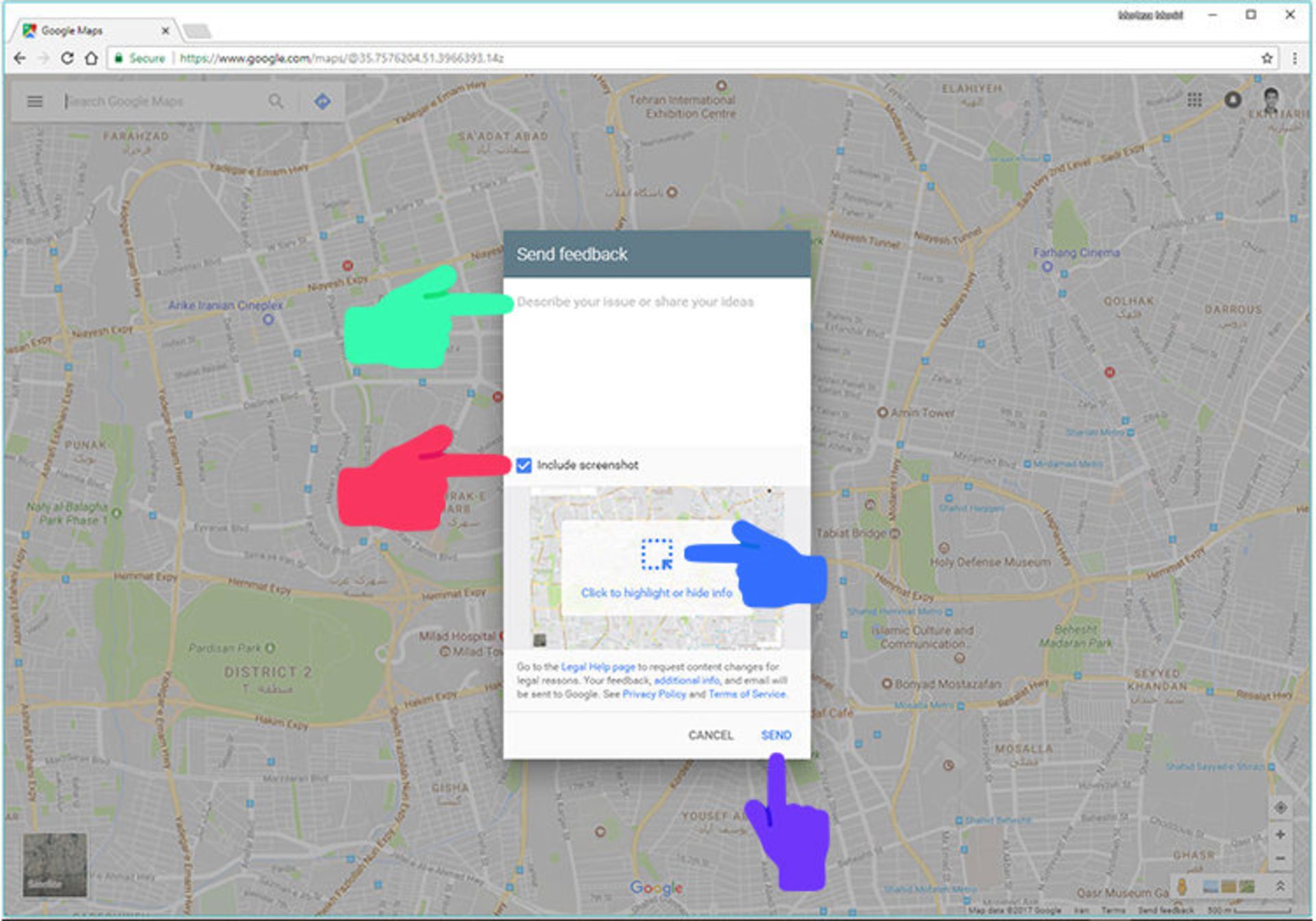Click the browser address bar URL
The width and height of the screenshot is (1316, 921).
(341, 58)
